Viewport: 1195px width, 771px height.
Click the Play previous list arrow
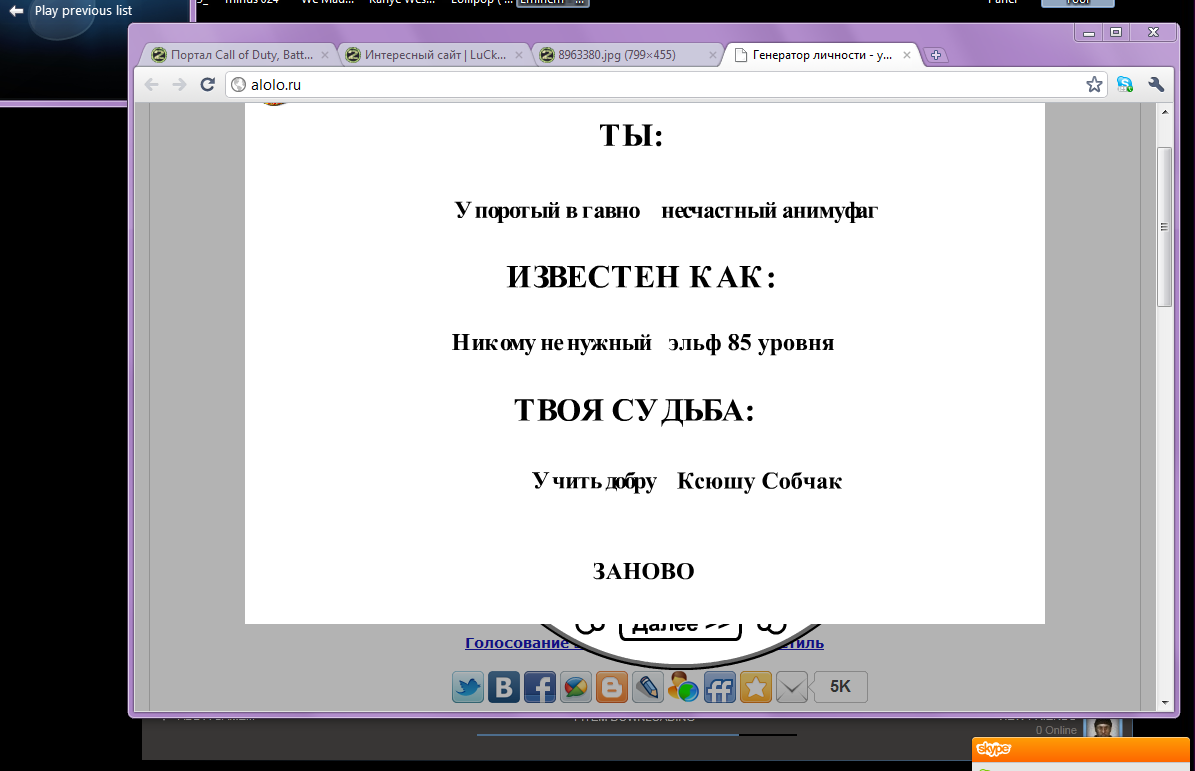point(16,11)
